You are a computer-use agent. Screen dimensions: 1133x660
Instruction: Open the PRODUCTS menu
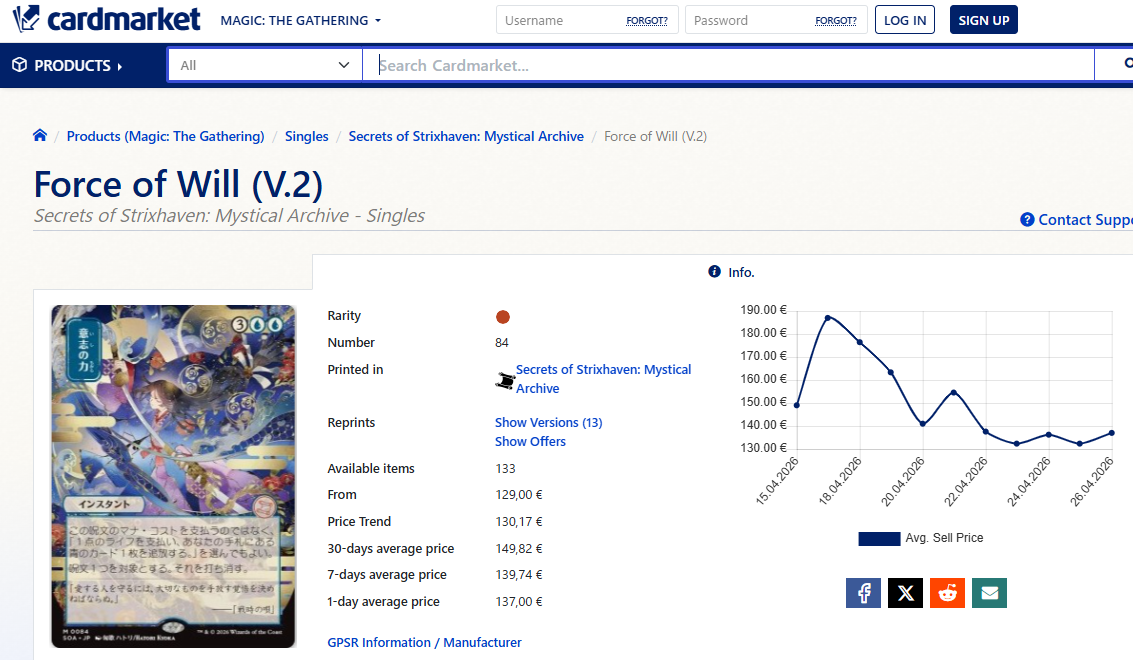tap(67, 66)
